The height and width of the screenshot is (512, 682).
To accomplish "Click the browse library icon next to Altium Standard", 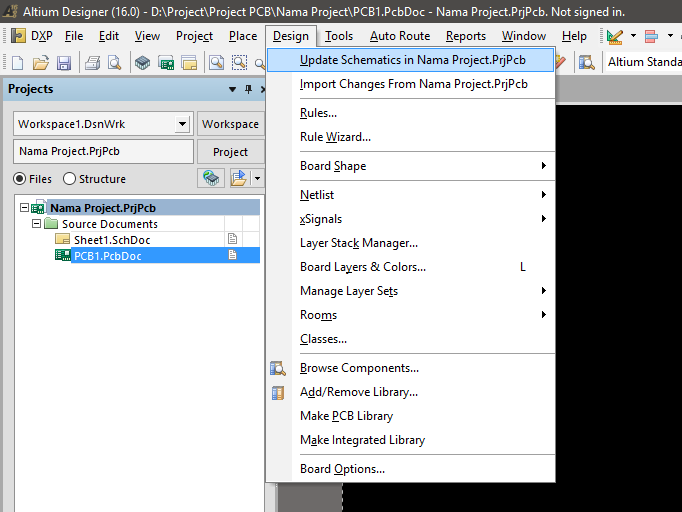I will click(x=586, y=63).
